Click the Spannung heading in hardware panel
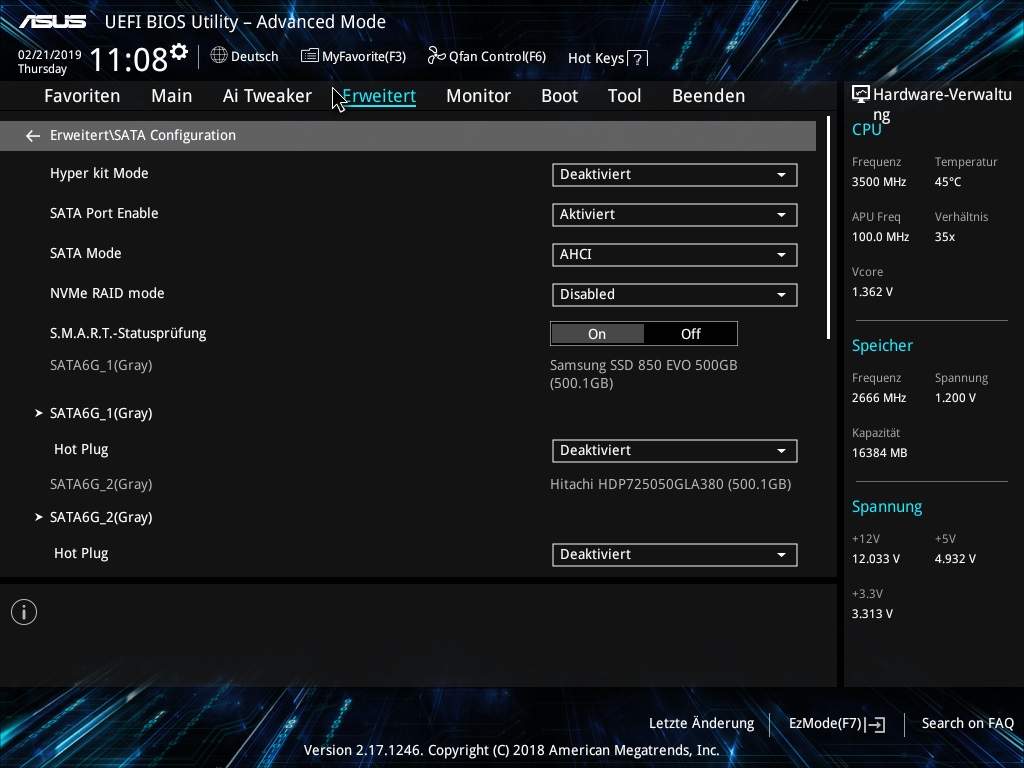Screen dimensions: 1024x768 [x=887, y=507]
